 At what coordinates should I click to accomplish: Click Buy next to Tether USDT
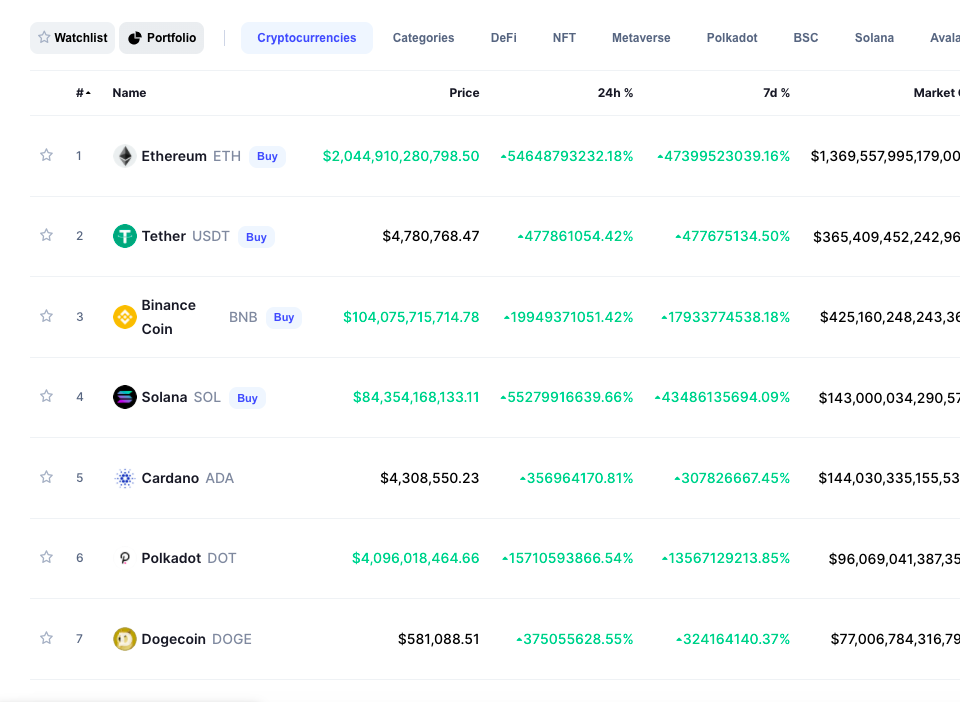coord(256,237)
